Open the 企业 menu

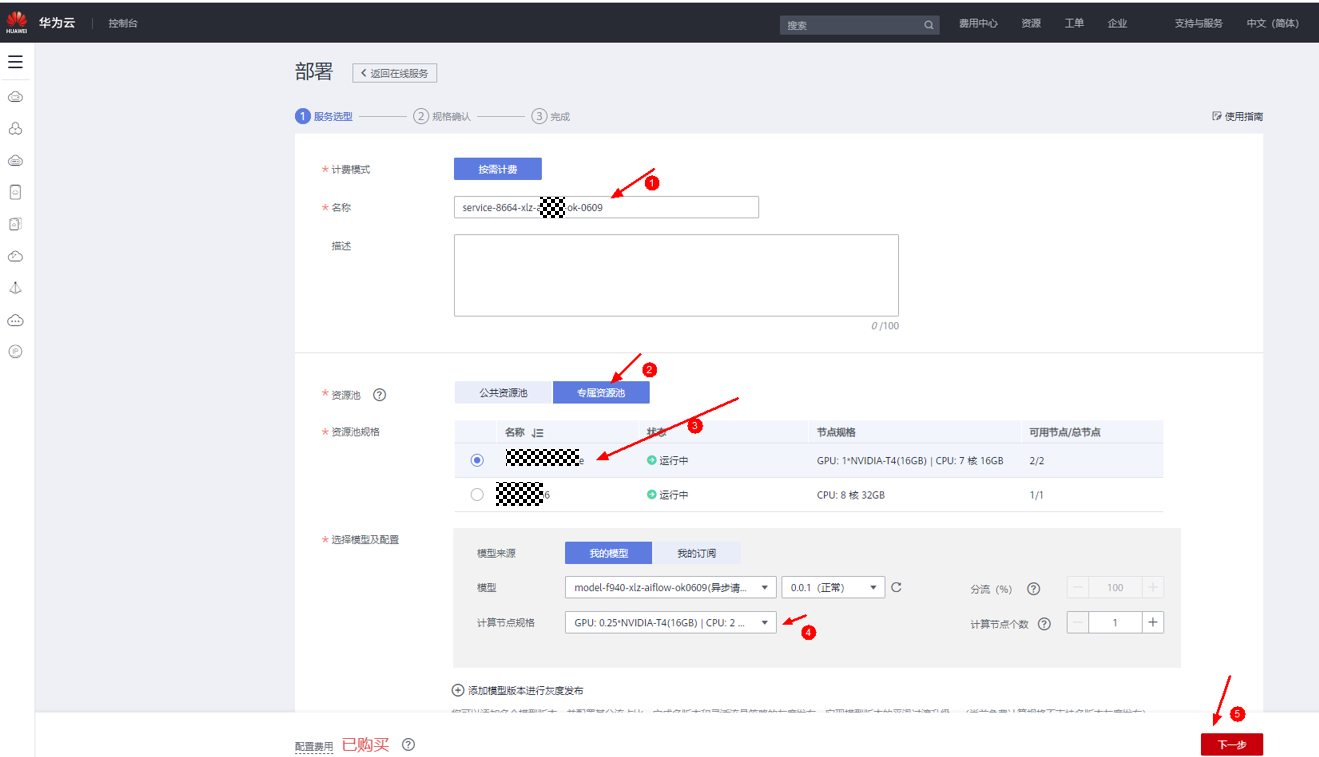[x=1117, y=23]
